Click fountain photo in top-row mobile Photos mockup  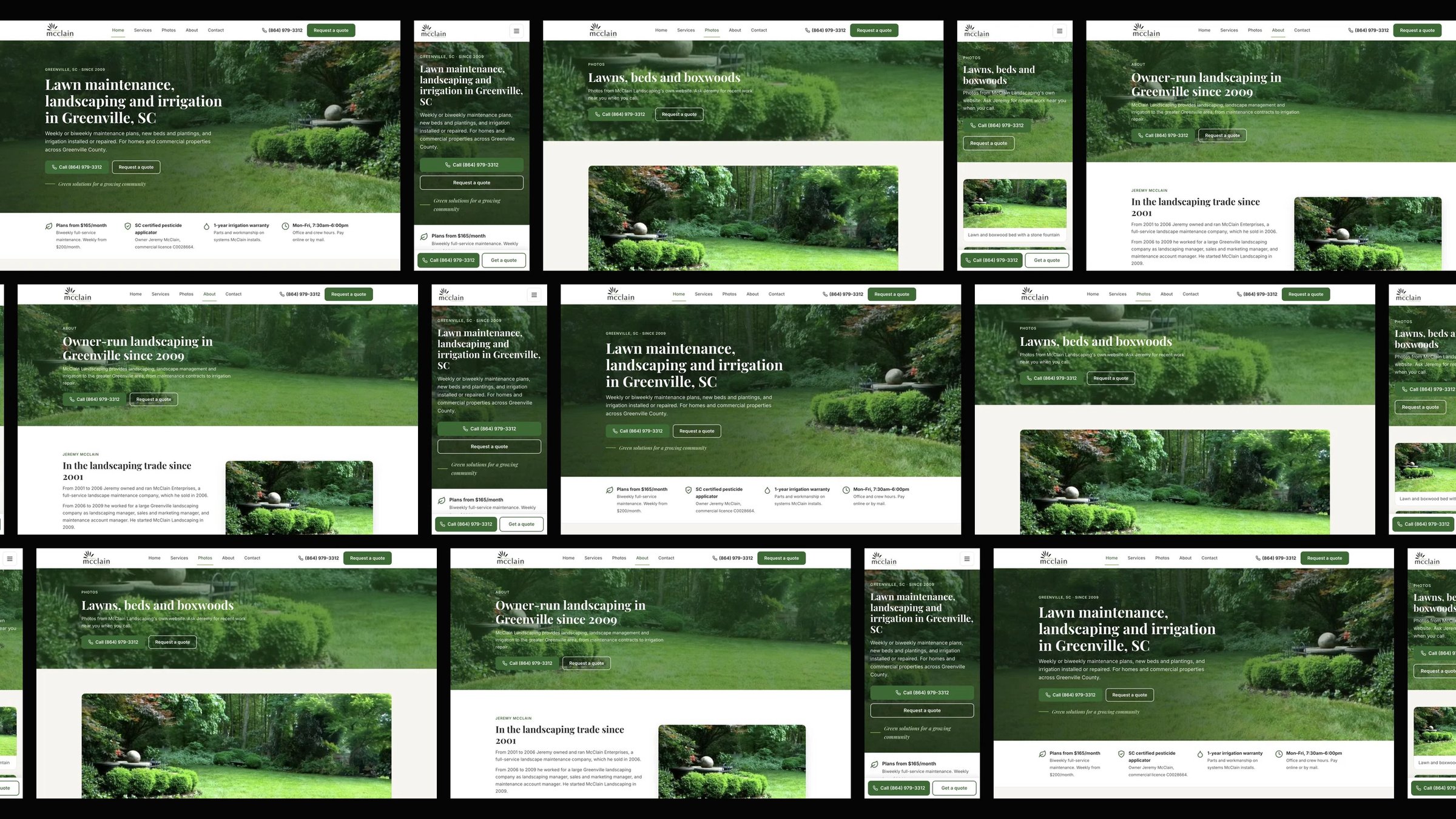pyautogui.click(x=1014, y=204)
